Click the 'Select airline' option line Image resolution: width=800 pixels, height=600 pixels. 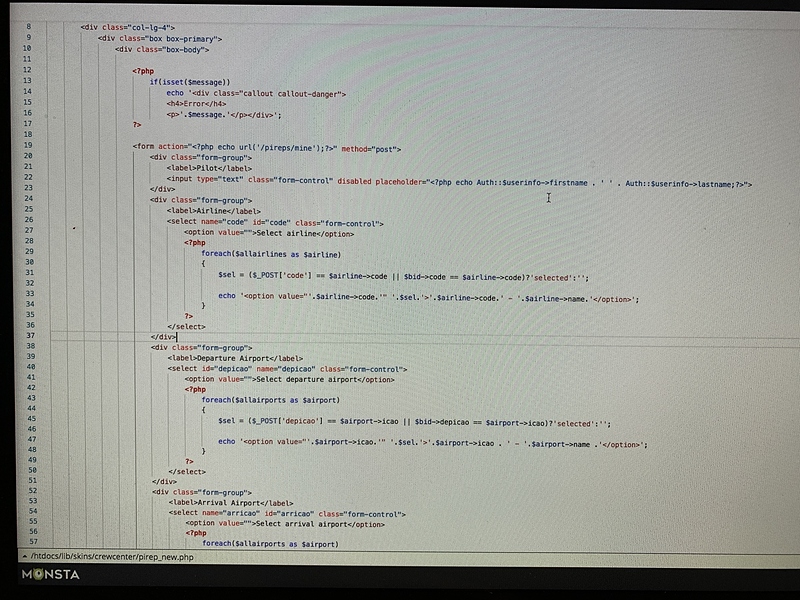coord(269,233)
